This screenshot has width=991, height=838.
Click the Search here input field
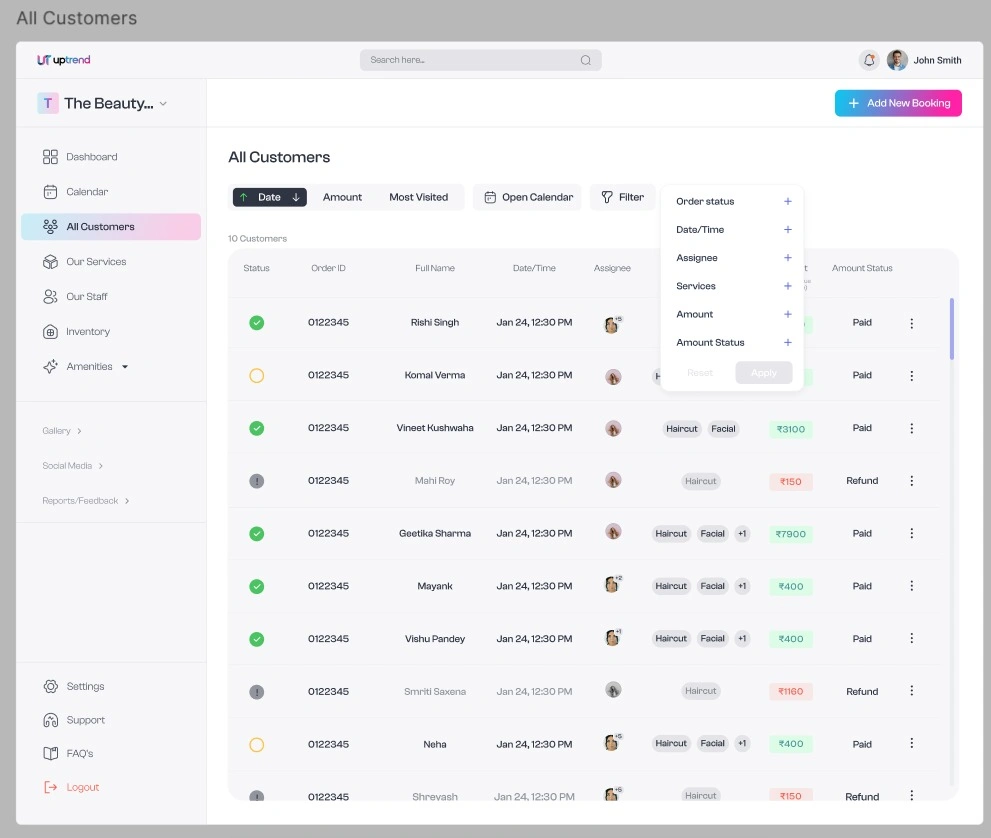480,60
